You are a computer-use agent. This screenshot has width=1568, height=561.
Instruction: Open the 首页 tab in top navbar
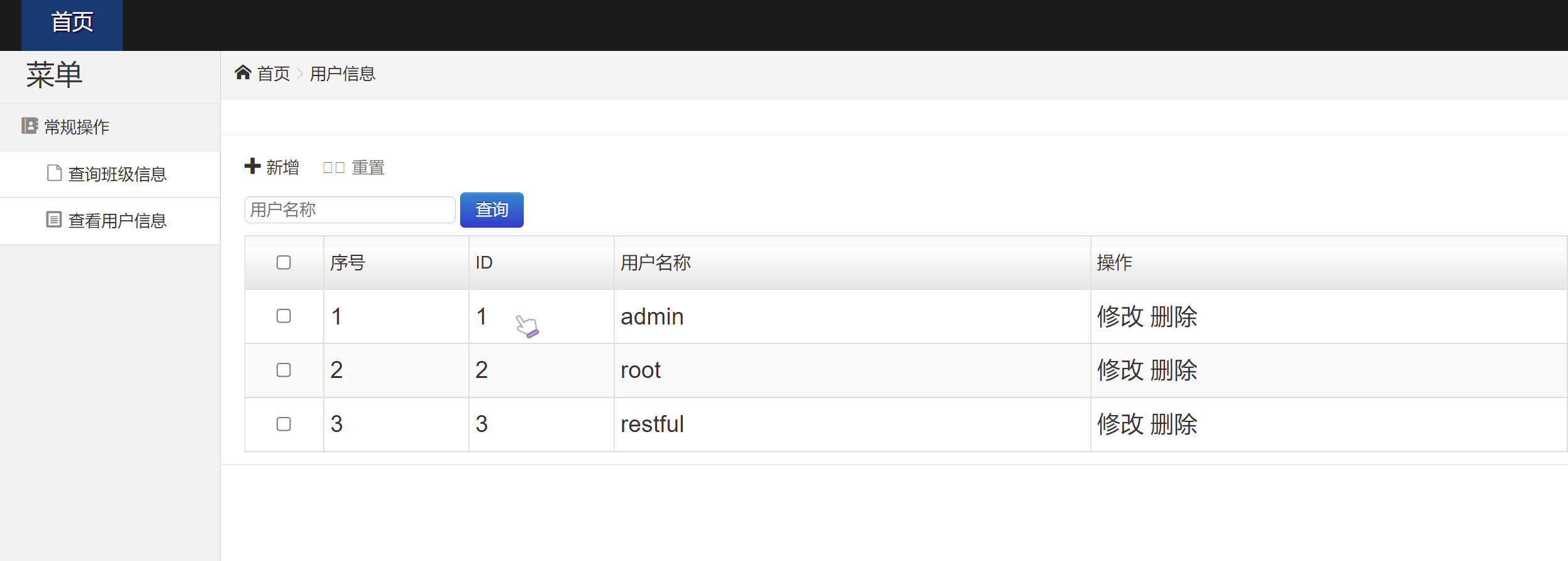pos(72,23)
